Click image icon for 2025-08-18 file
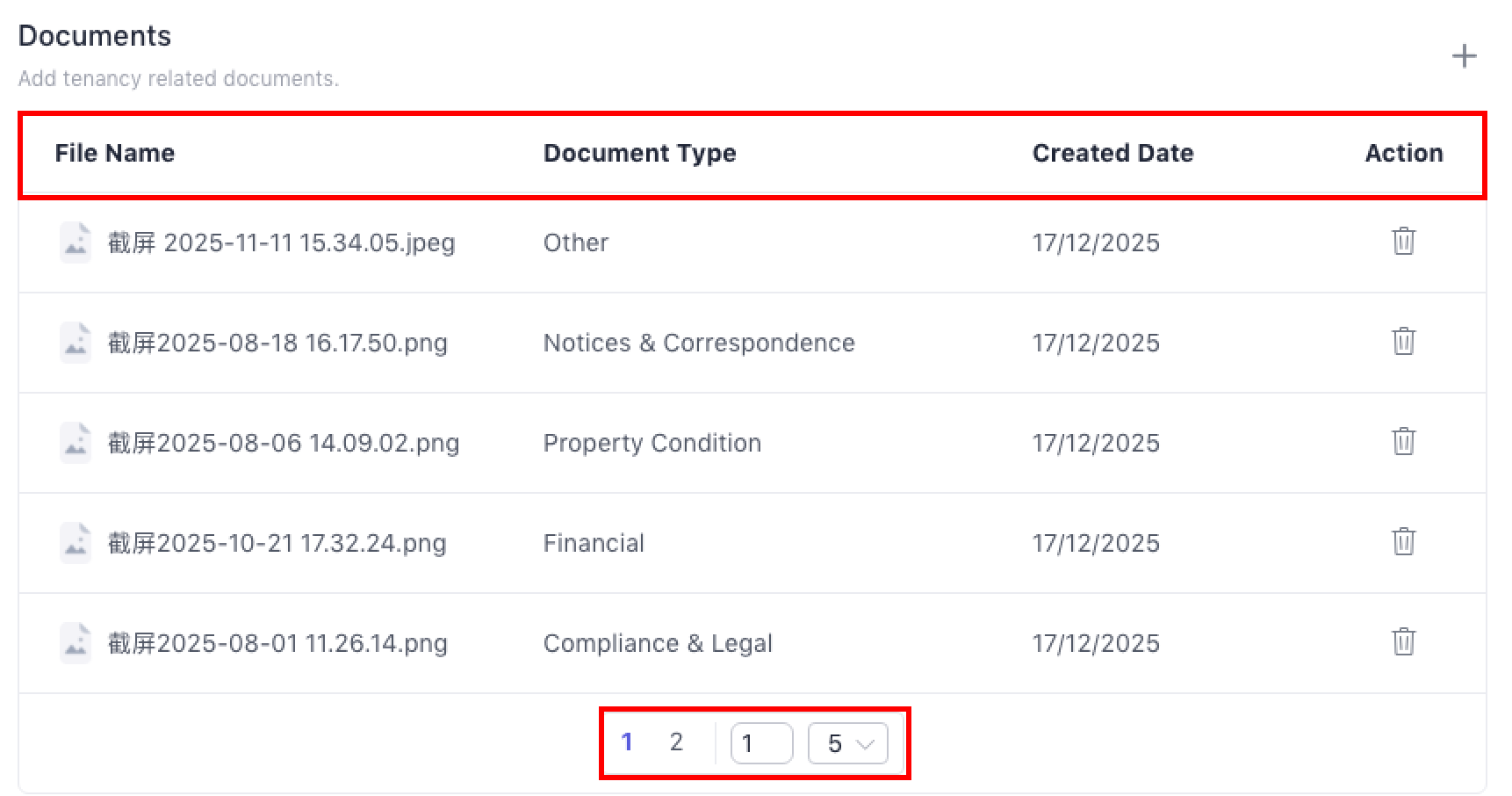Viewport: 1512px width, 796px height. click(x=76, y=343)
